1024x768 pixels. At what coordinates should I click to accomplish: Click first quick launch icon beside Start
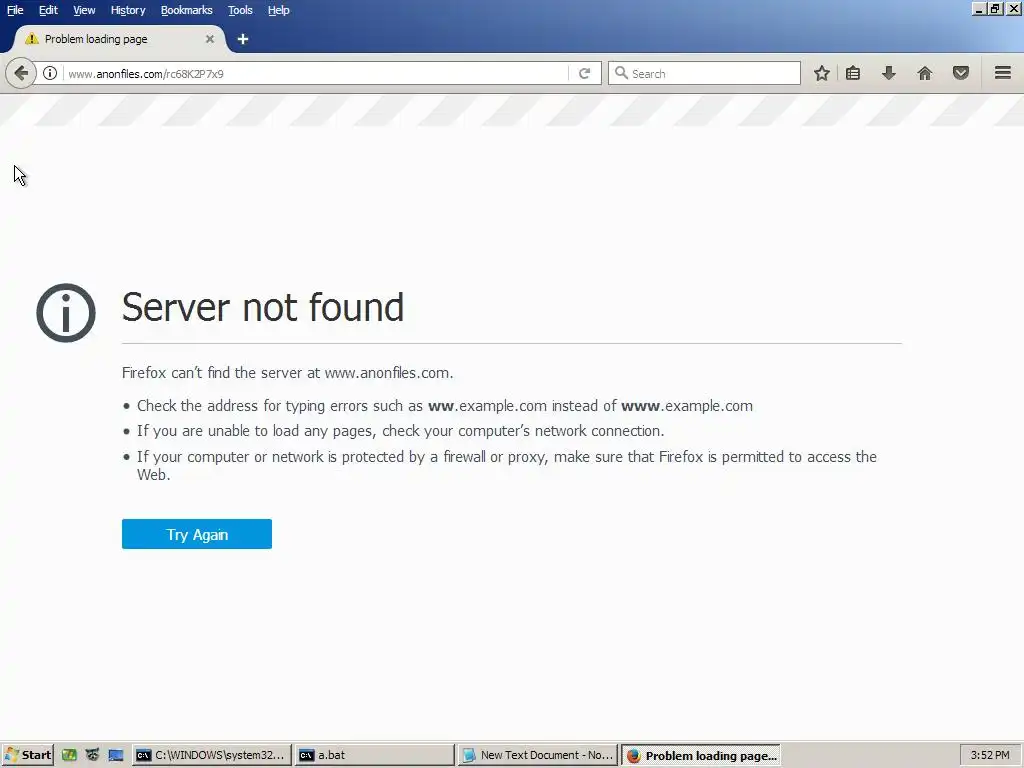(69, 755)
